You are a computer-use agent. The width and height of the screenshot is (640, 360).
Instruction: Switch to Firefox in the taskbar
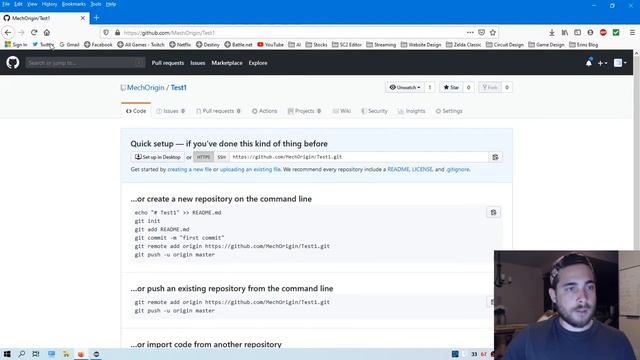81,354
